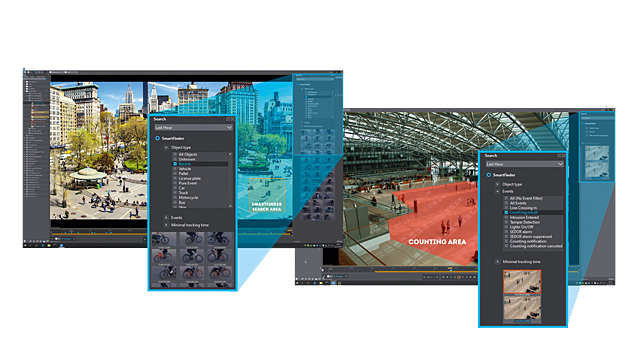
Task: Expand Object type in counting-area Search panel
Action: [498, 184]
